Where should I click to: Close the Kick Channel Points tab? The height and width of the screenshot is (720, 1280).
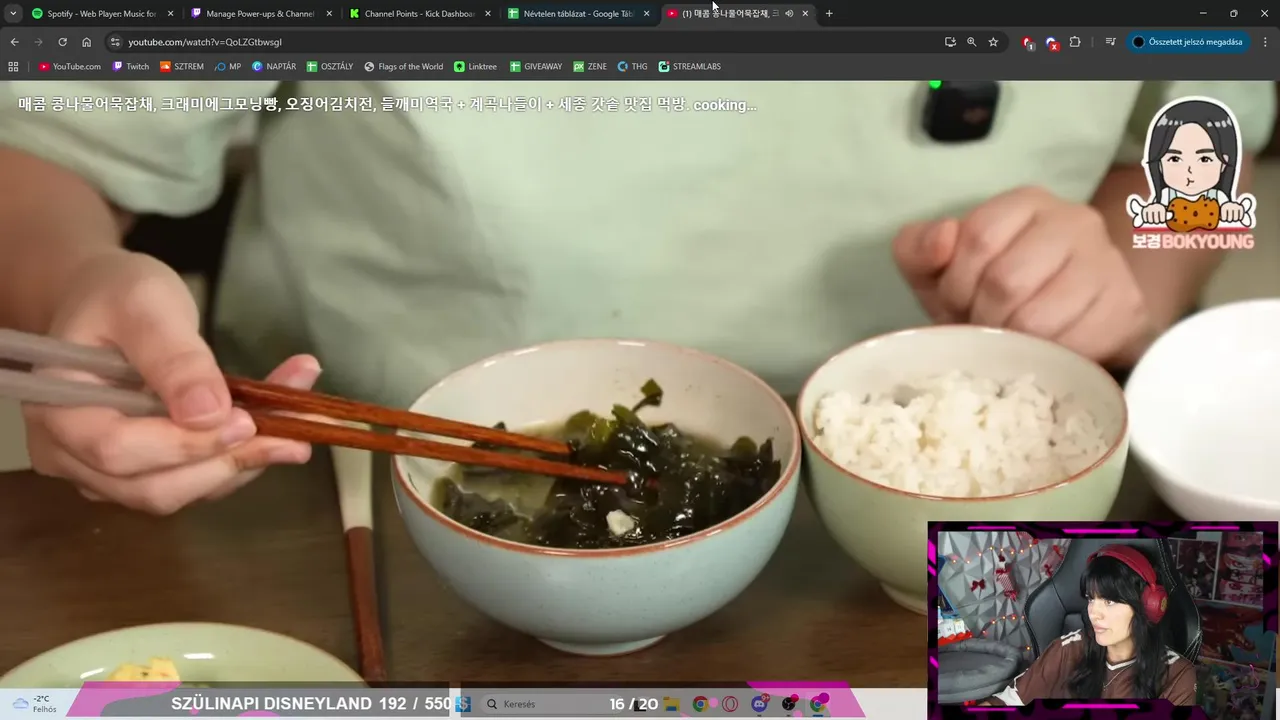tap(488, 13)
